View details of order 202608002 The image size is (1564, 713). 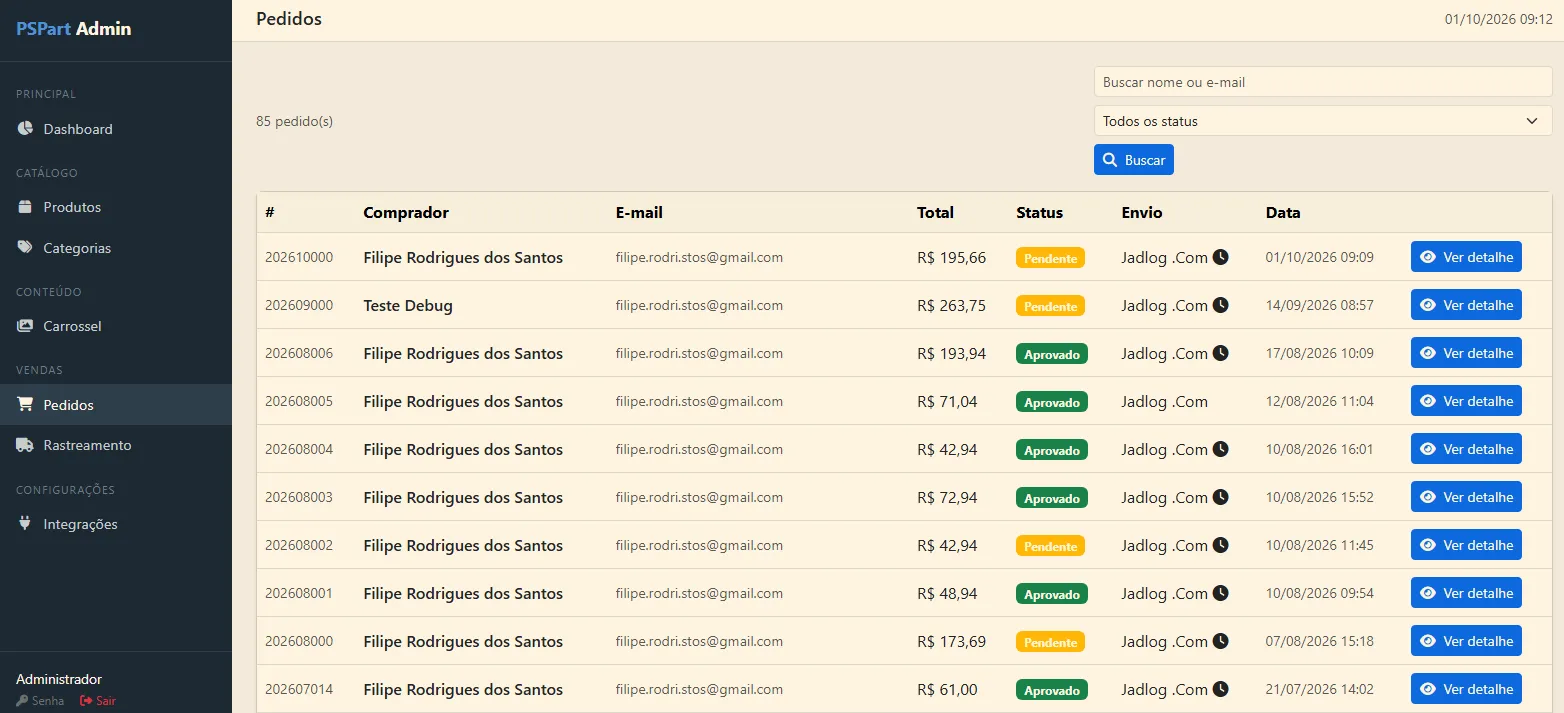pos(1466,545)
